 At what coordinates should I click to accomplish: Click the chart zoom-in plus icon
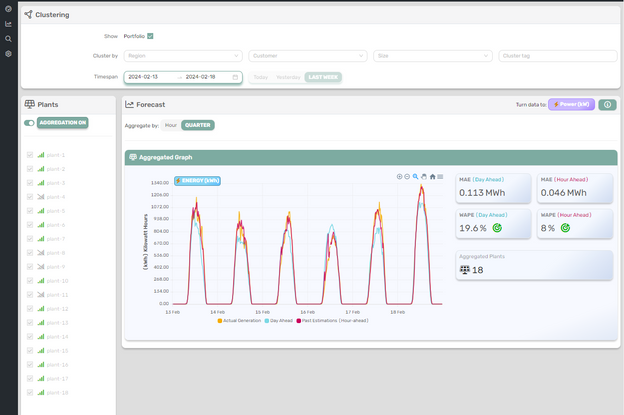click(399, 177)
